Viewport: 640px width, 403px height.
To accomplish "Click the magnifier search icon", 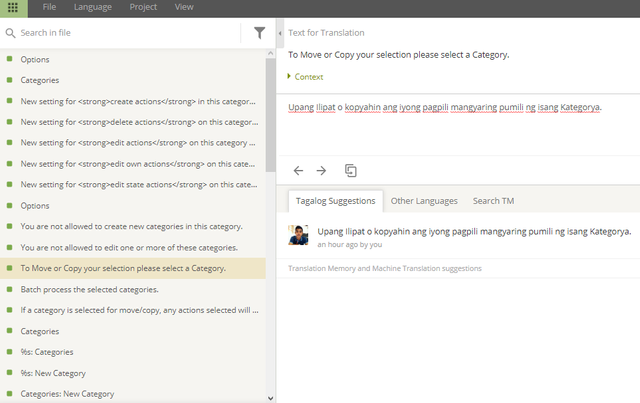I will click(10, 33).
